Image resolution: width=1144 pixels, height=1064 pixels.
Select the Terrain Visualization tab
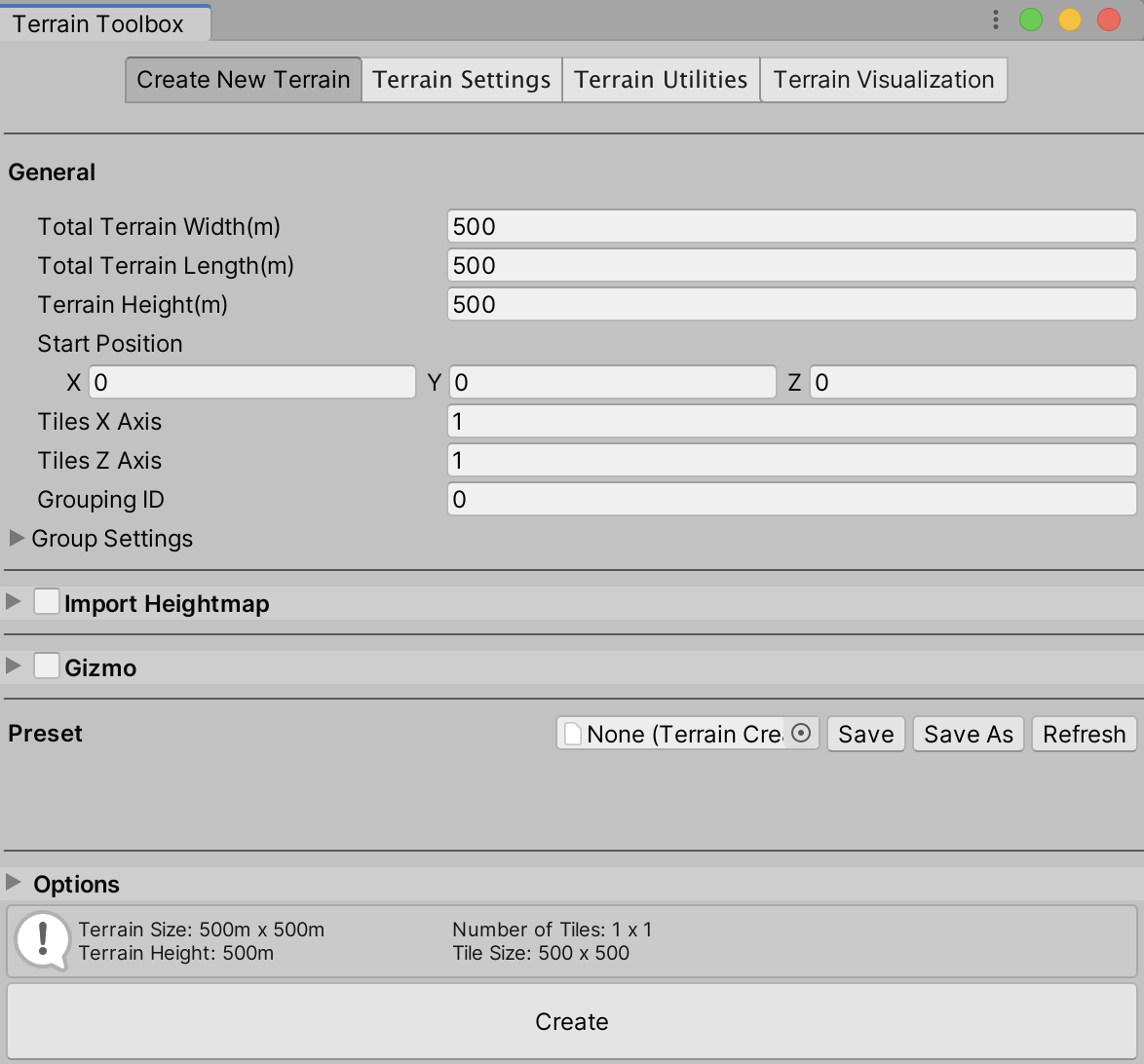[x=883, y=80]
